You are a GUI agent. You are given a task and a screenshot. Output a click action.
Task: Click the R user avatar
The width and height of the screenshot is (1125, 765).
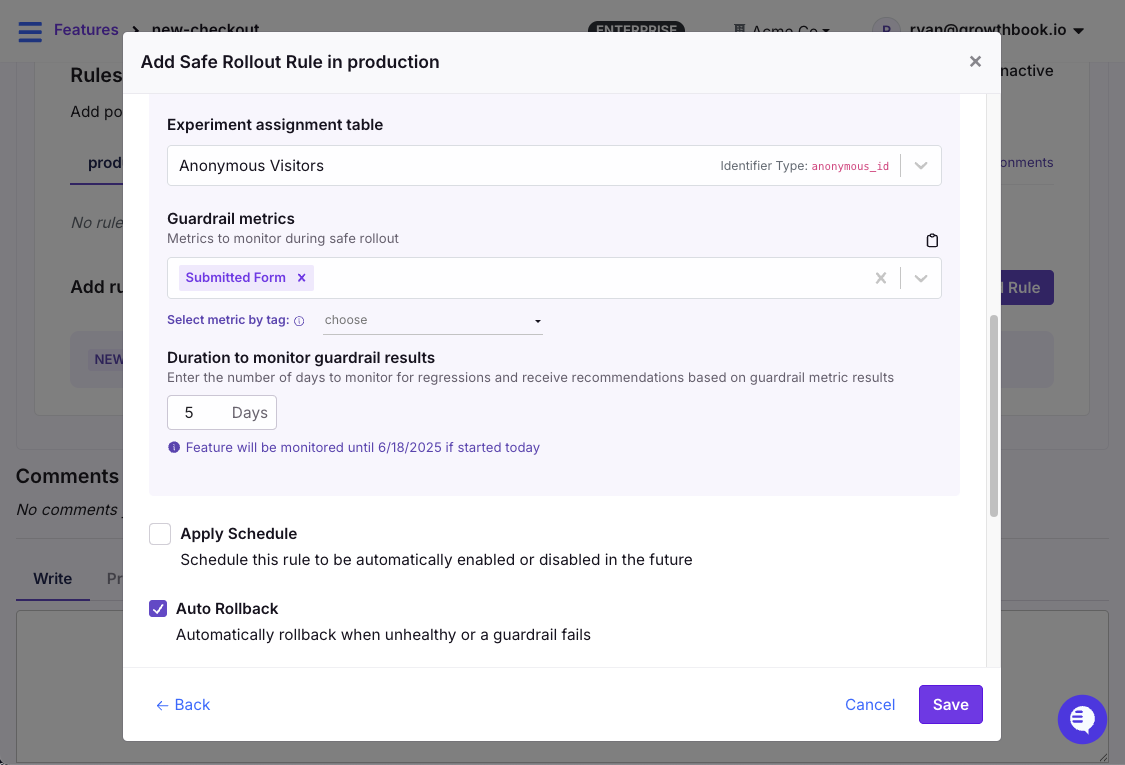(886, 29)
